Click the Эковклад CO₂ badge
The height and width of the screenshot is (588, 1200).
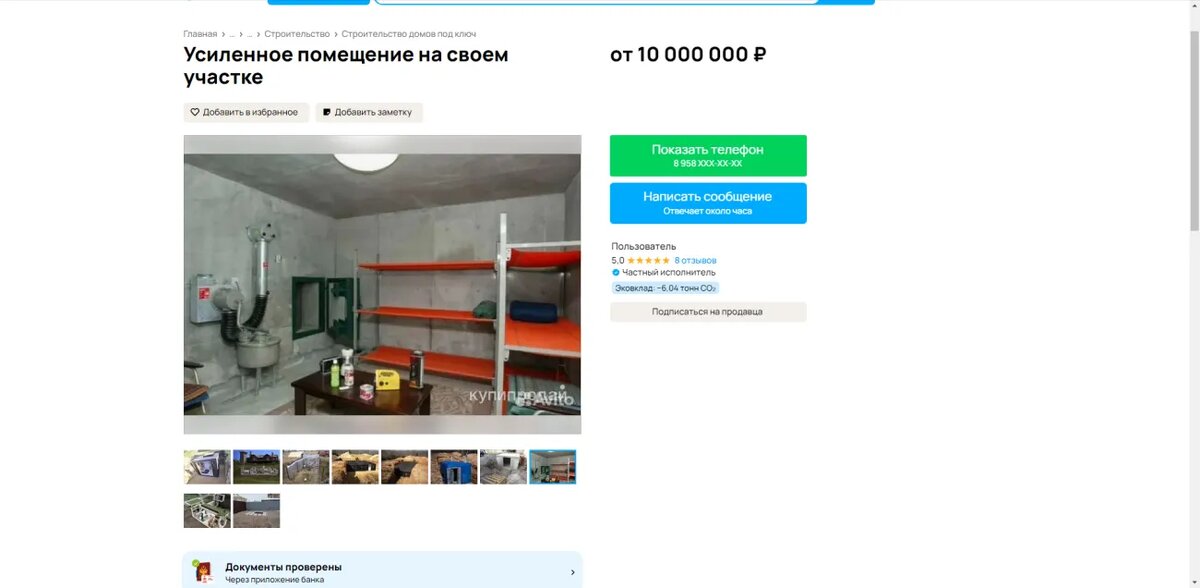665,288
